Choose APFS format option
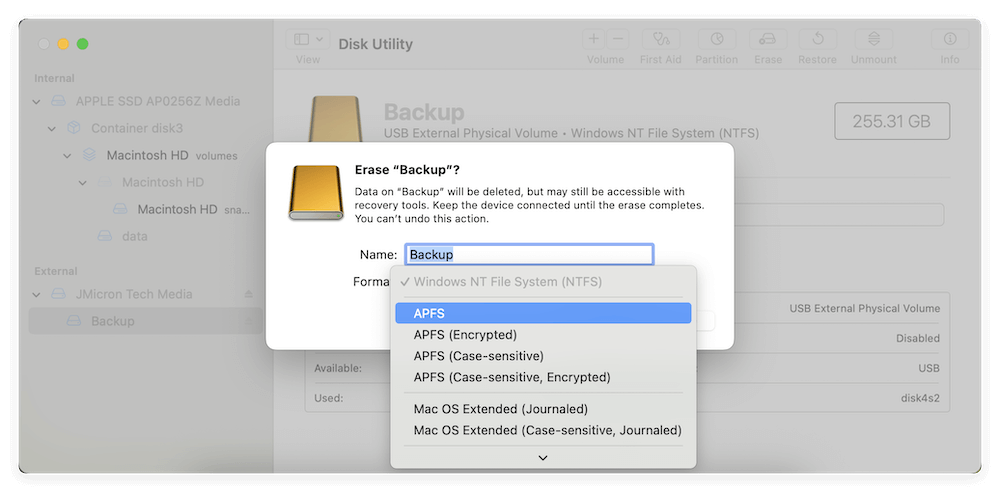Screen dimensions: 1000x492 click(542, 313)
